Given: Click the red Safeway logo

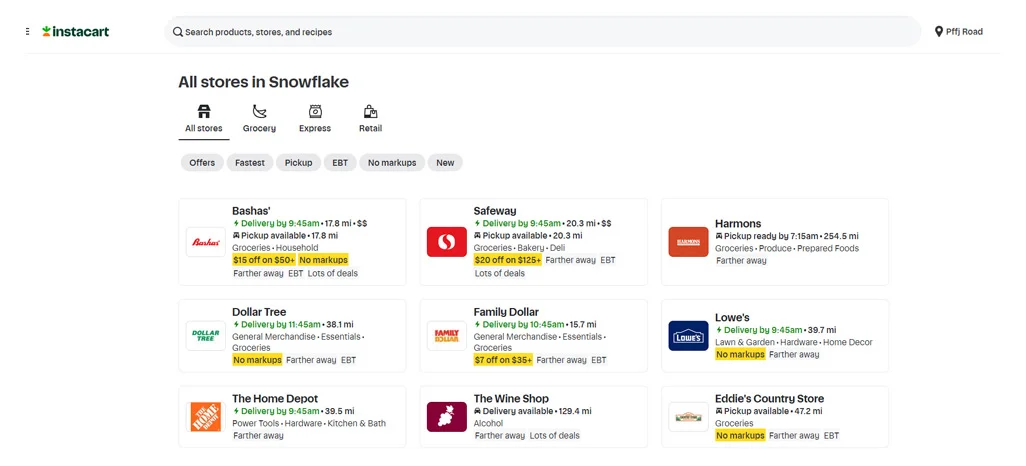Looking at the screenshot, I should pyautogui.click(x=446, y=242).
